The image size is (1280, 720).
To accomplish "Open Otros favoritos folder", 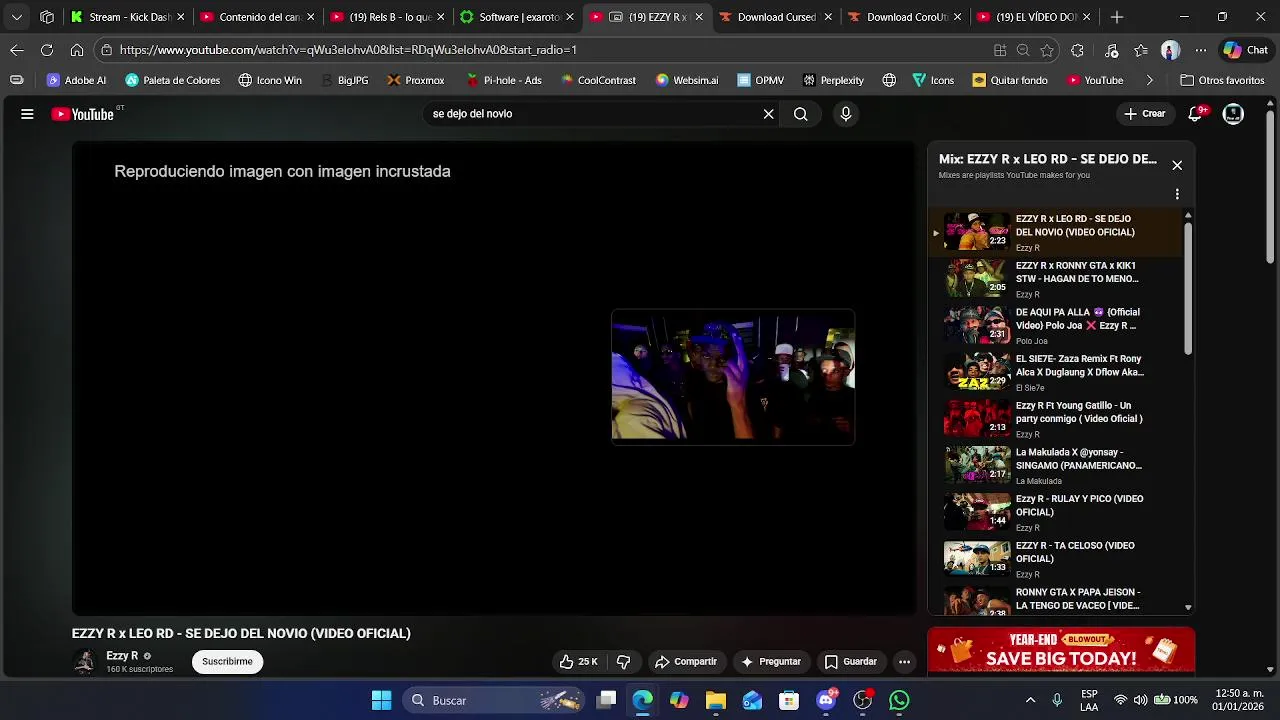I will (x=1222, y=80).
